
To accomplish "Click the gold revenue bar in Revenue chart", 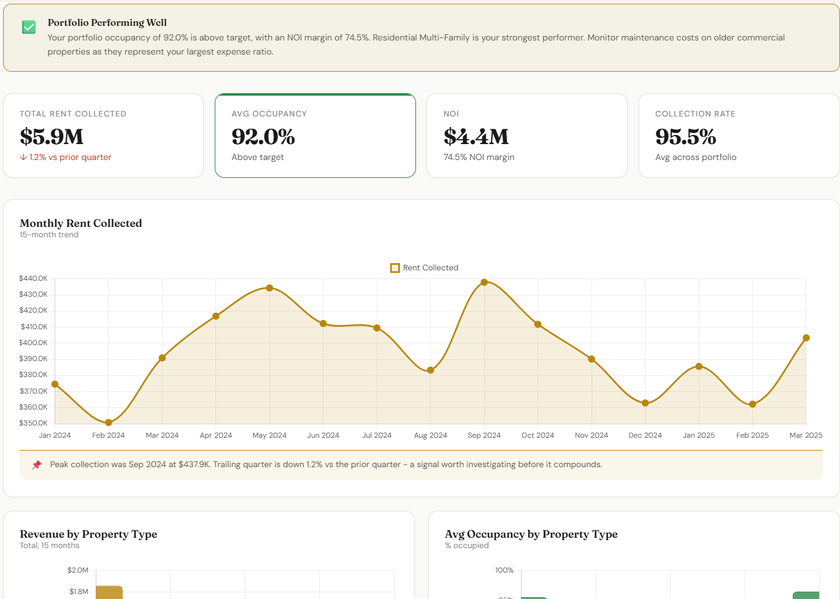I will coord(109,592).
